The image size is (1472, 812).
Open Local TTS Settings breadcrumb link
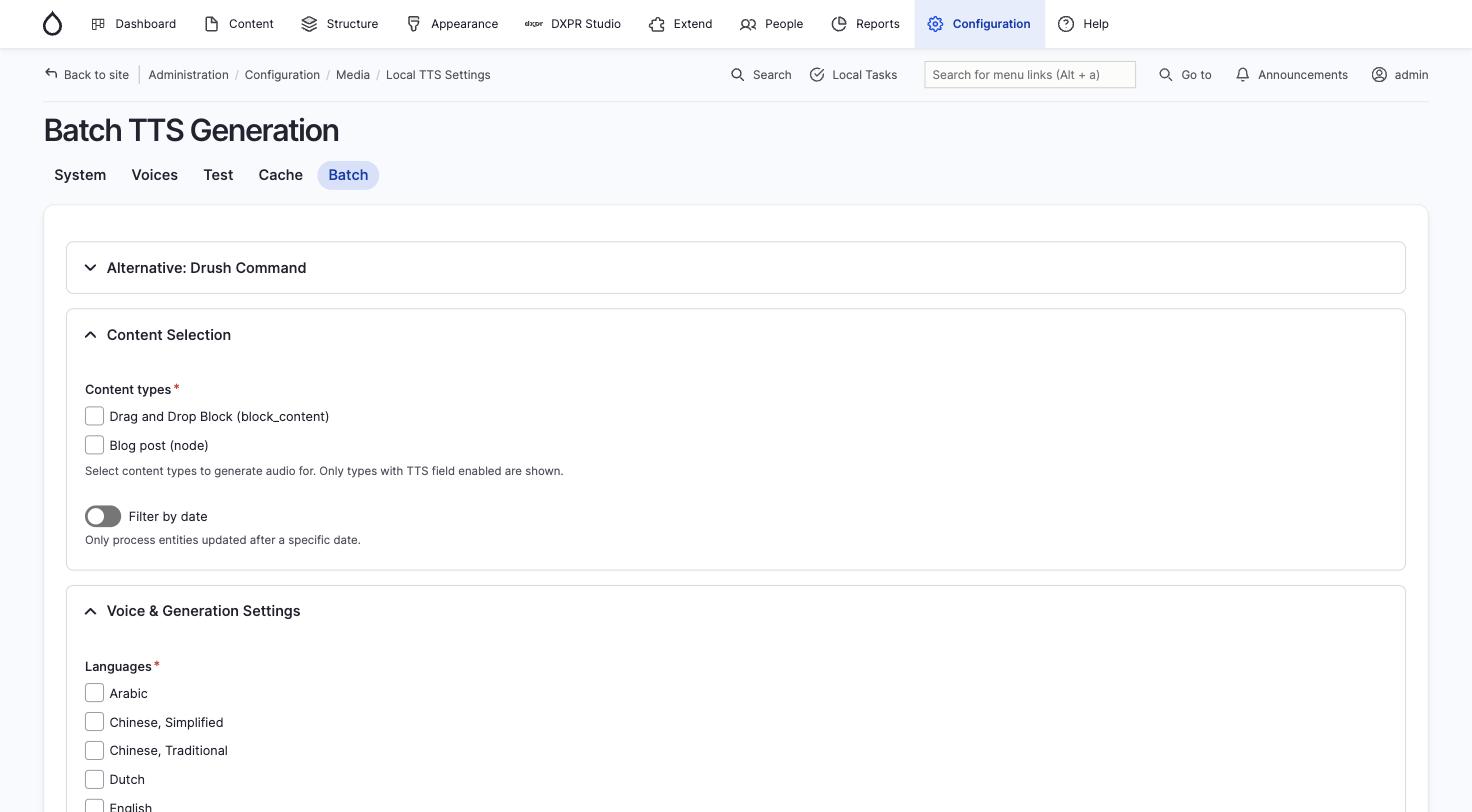(x=438, y=75)
